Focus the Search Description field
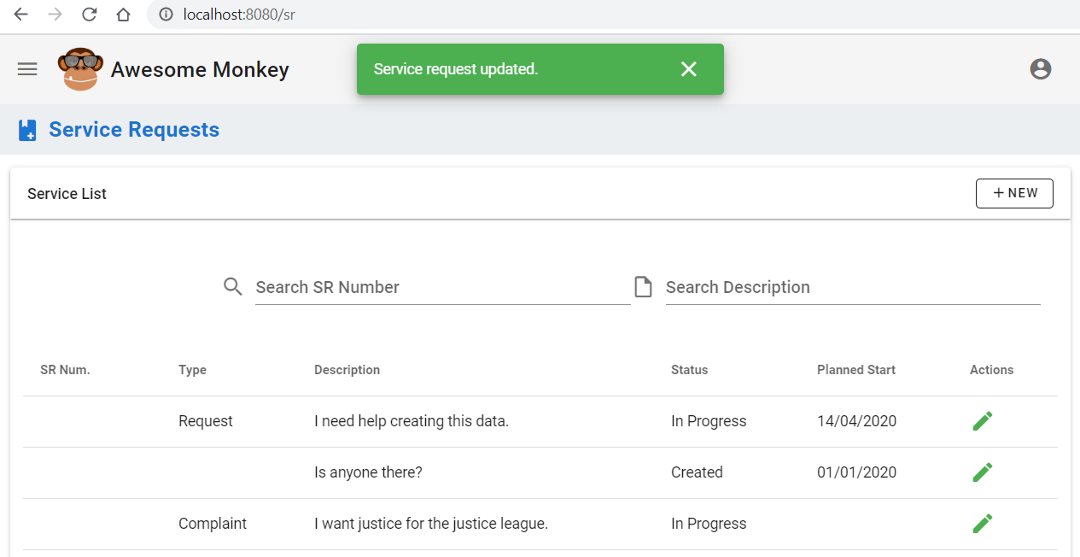Screen dimensions: 1080x557 coord(853,287)
